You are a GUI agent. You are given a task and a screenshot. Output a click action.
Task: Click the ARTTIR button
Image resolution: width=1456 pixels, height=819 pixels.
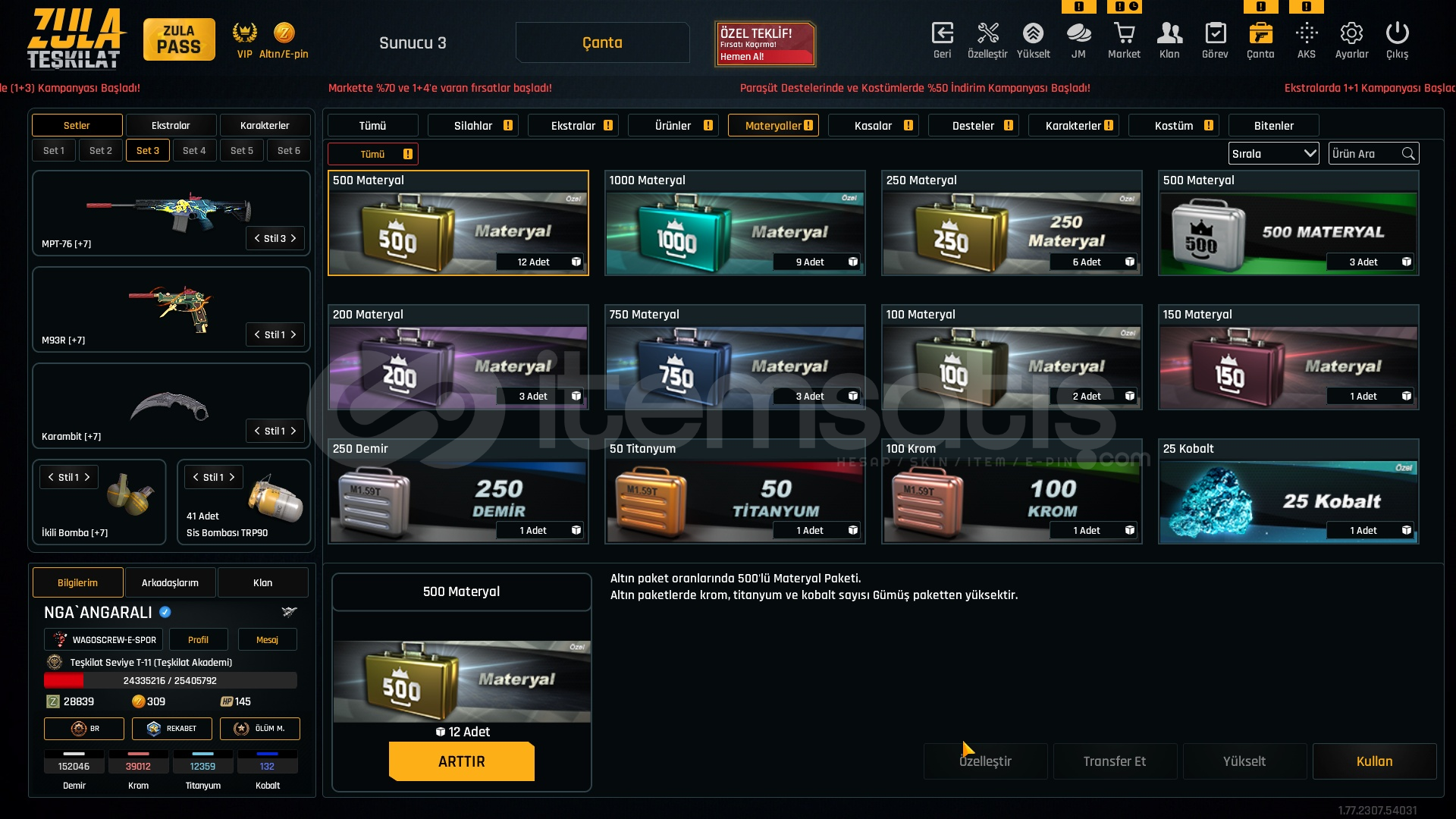click(461, 761)
